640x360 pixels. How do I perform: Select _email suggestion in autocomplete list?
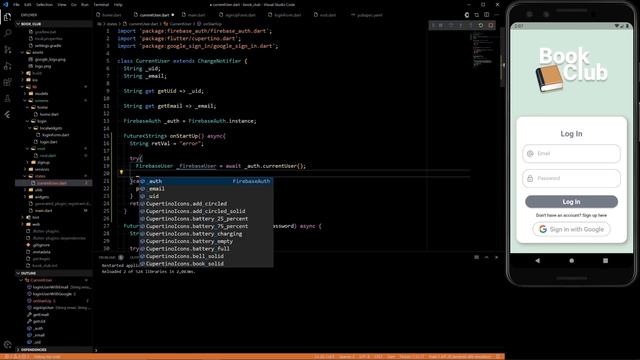pos(206,189)
